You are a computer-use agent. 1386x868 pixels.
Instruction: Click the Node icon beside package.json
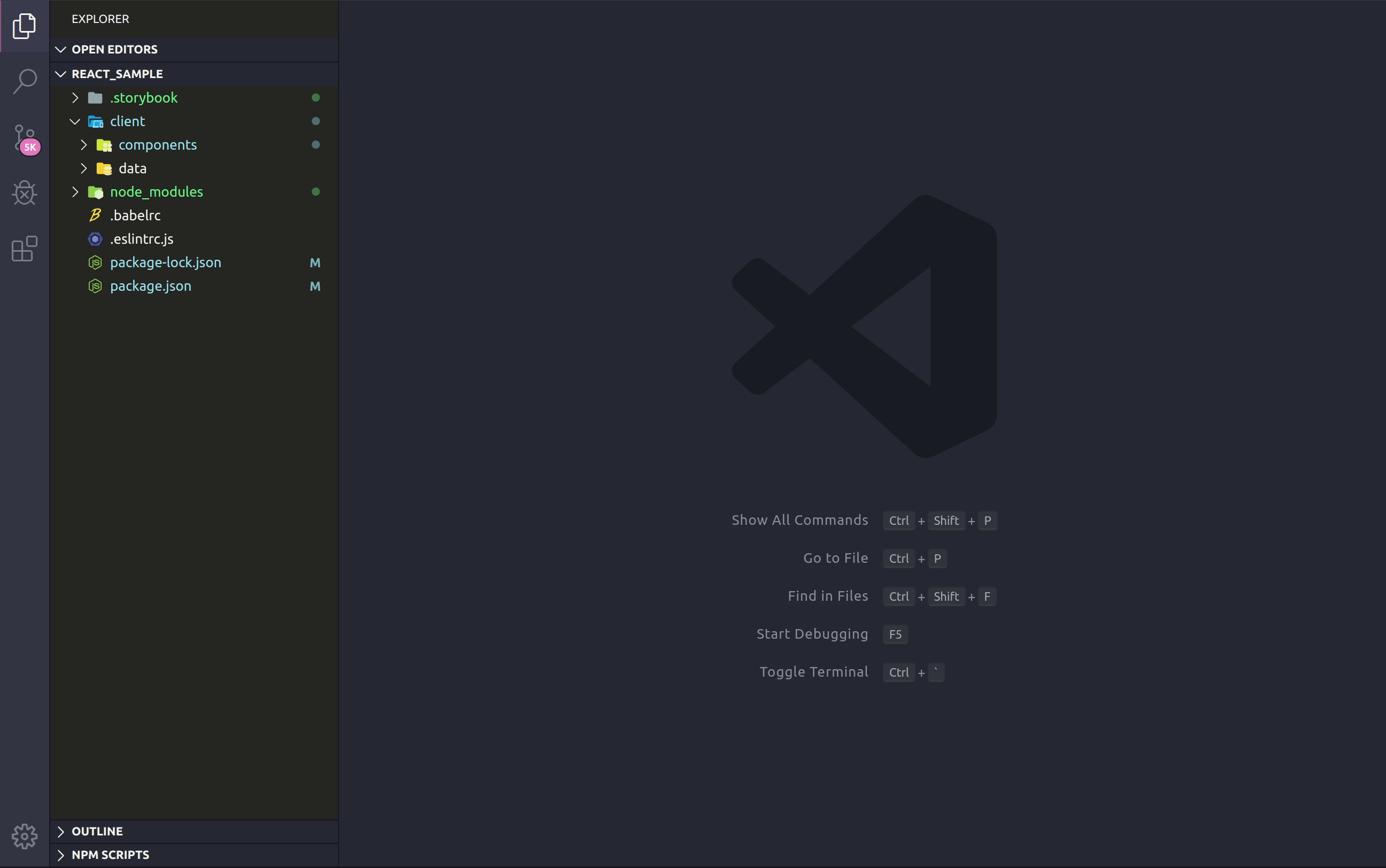tap(95, 286)
